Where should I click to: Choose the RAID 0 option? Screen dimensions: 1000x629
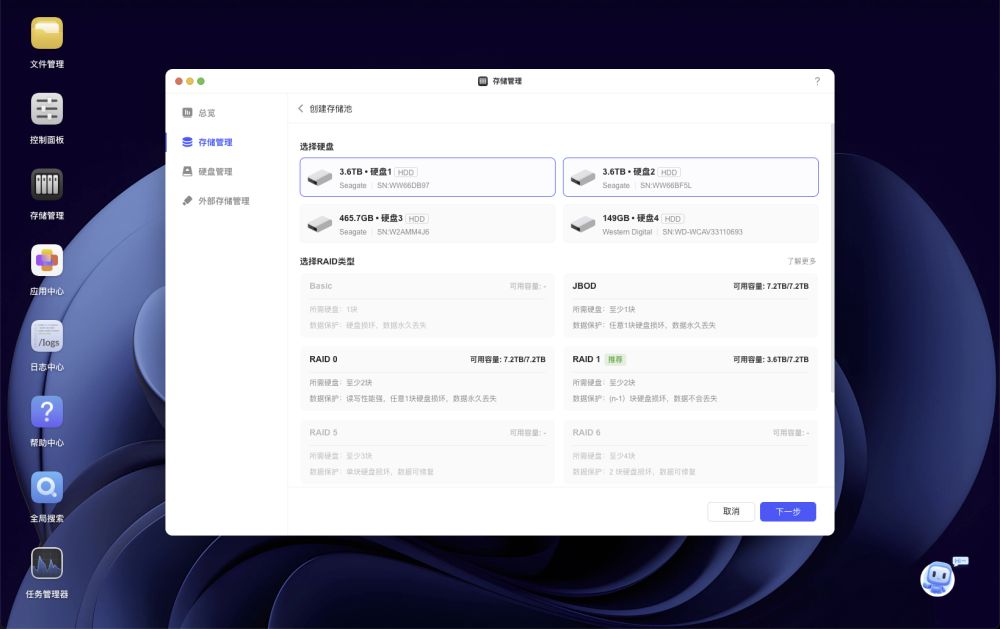click(x=427, y=379)
